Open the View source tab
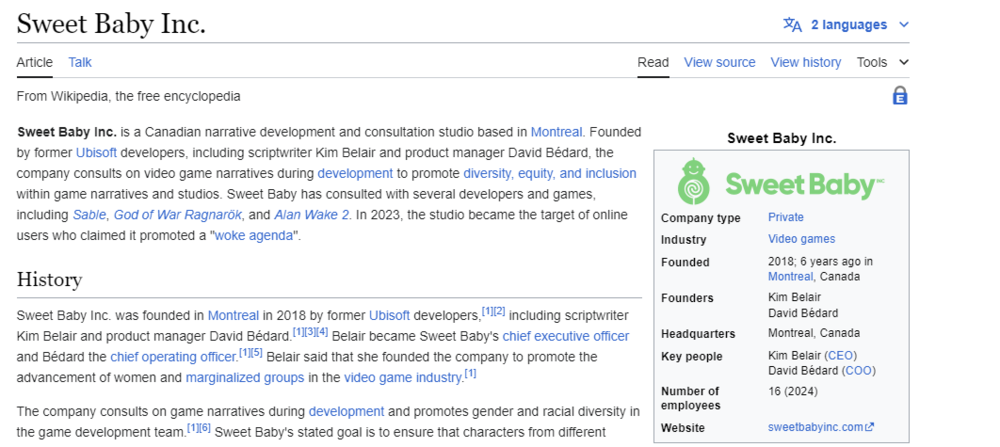 (x=719, y=62)
